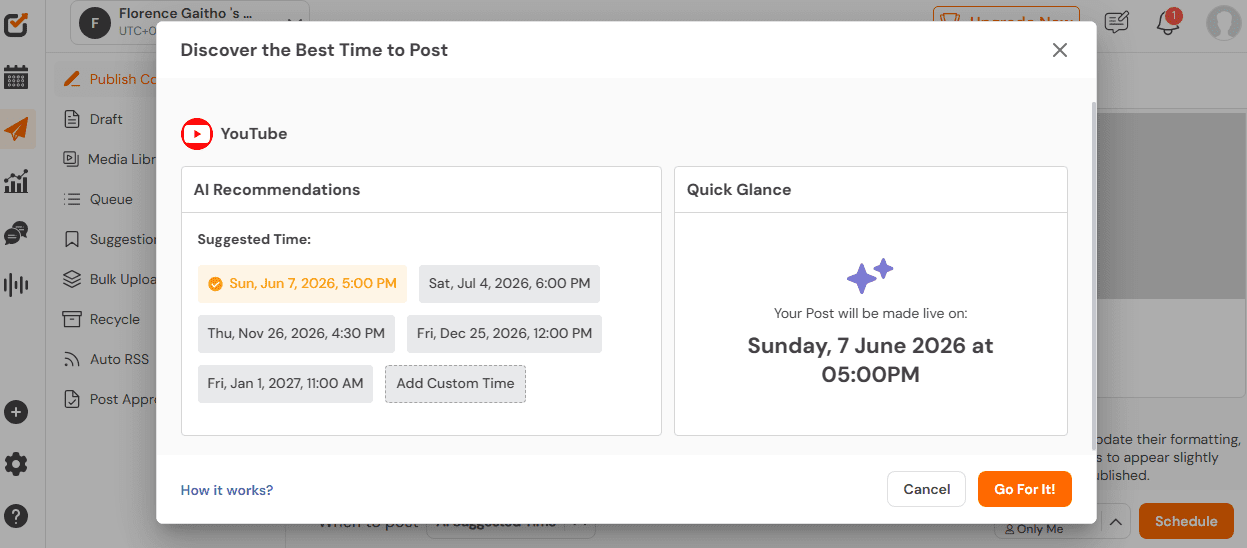This screenshot has width=1247, height=548.
Task: Pick Thu, Nov 26, 2026, 4:30 PM time
Action: [x=296, y=334]
